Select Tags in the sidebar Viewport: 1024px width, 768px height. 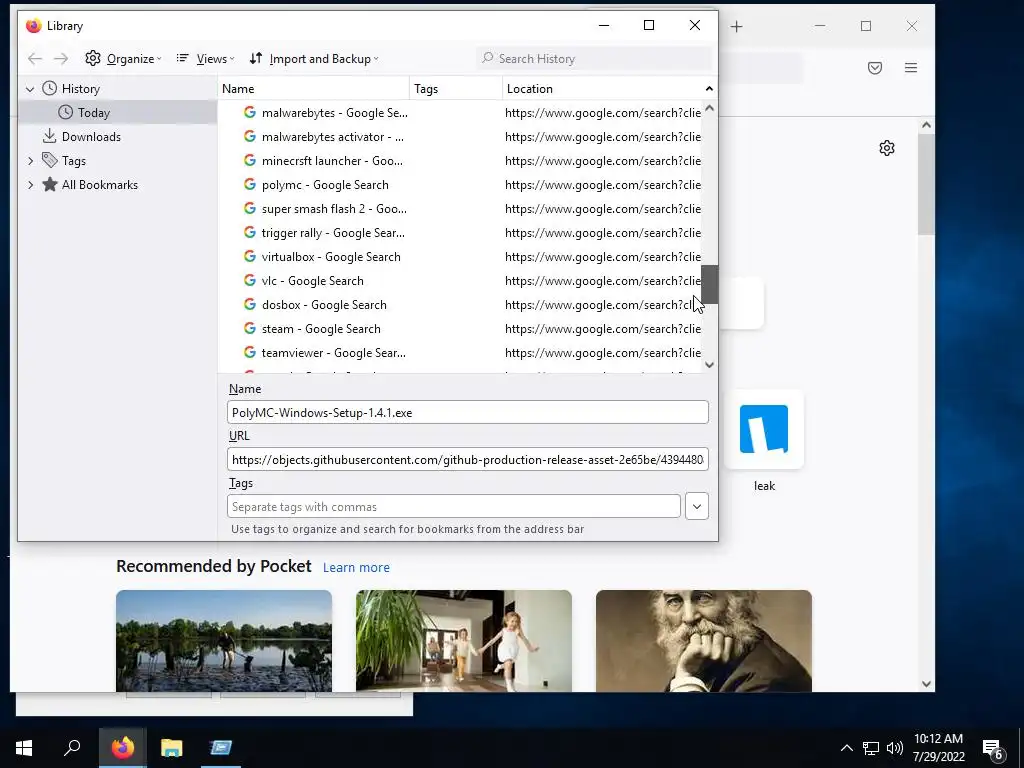73,161
